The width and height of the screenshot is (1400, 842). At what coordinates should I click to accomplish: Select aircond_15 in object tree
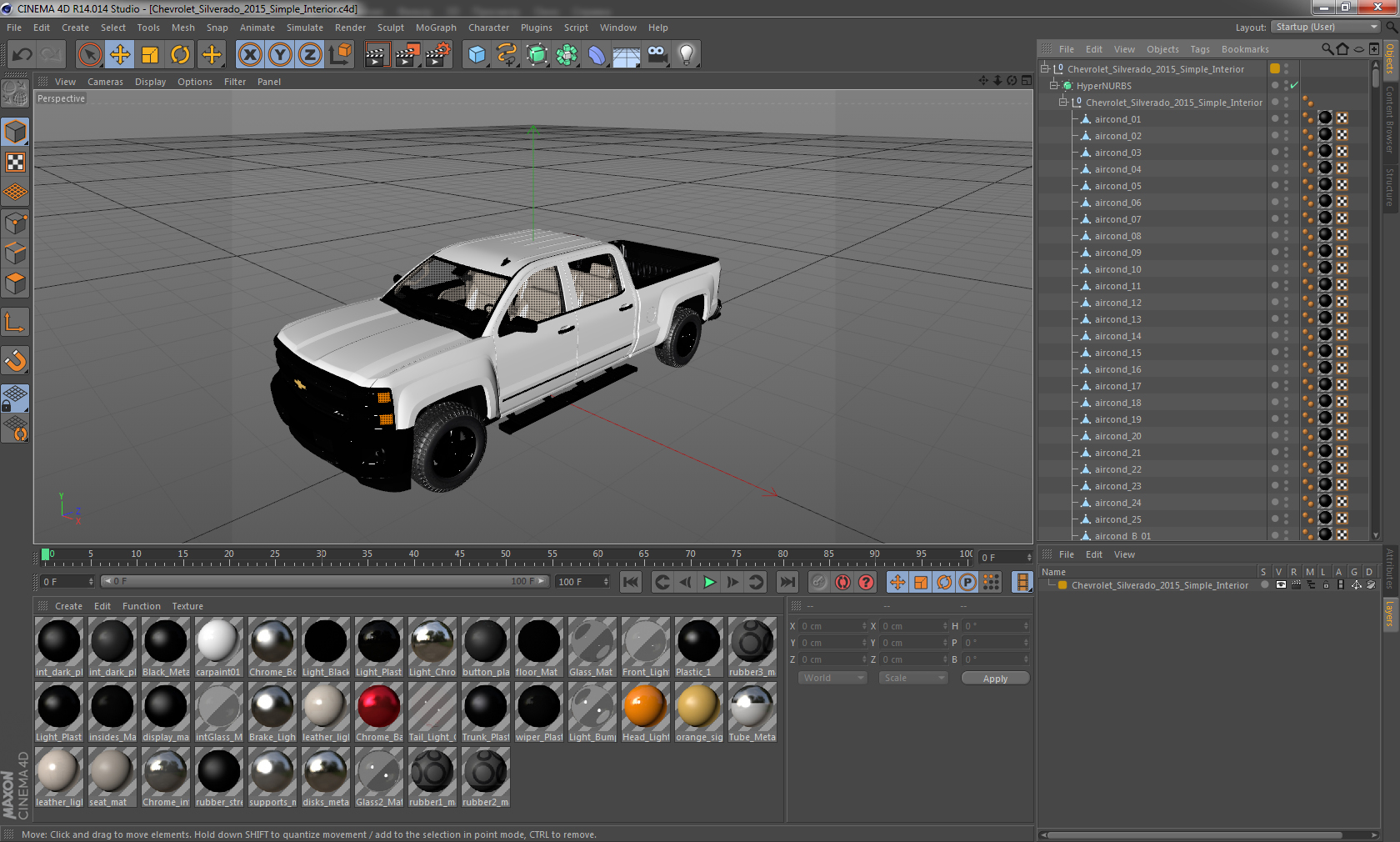point(1117,353)
